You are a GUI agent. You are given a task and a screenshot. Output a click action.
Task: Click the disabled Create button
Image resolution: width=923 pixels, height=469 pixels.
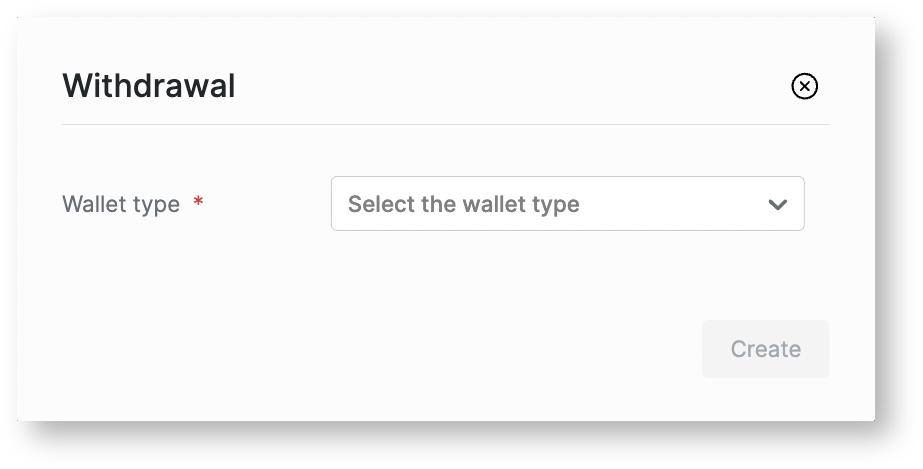pyautogui.click(x=765, y=349)
